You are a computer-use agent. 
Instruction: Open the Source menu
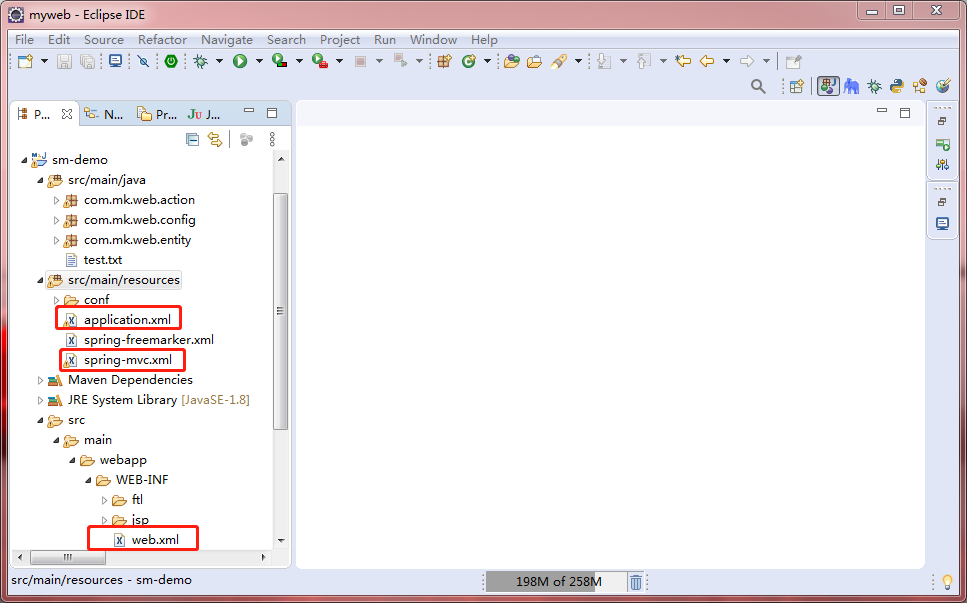104,39
